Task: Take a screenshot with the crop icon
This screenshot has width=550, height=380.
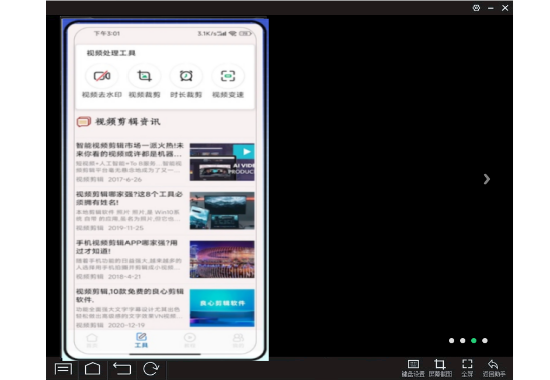Action: (440, 368)
